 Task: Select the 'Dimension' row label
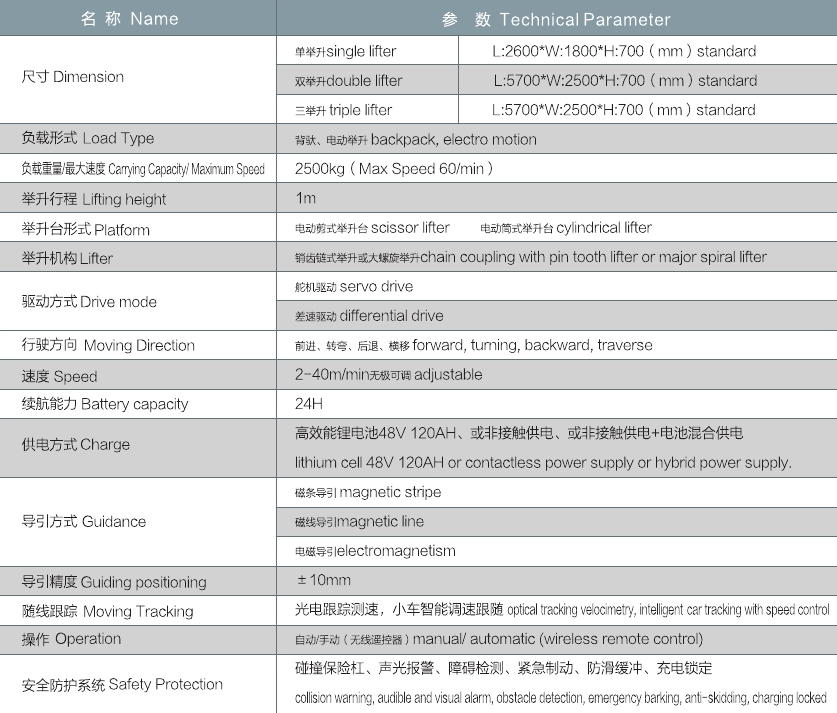tap(73, 77)
